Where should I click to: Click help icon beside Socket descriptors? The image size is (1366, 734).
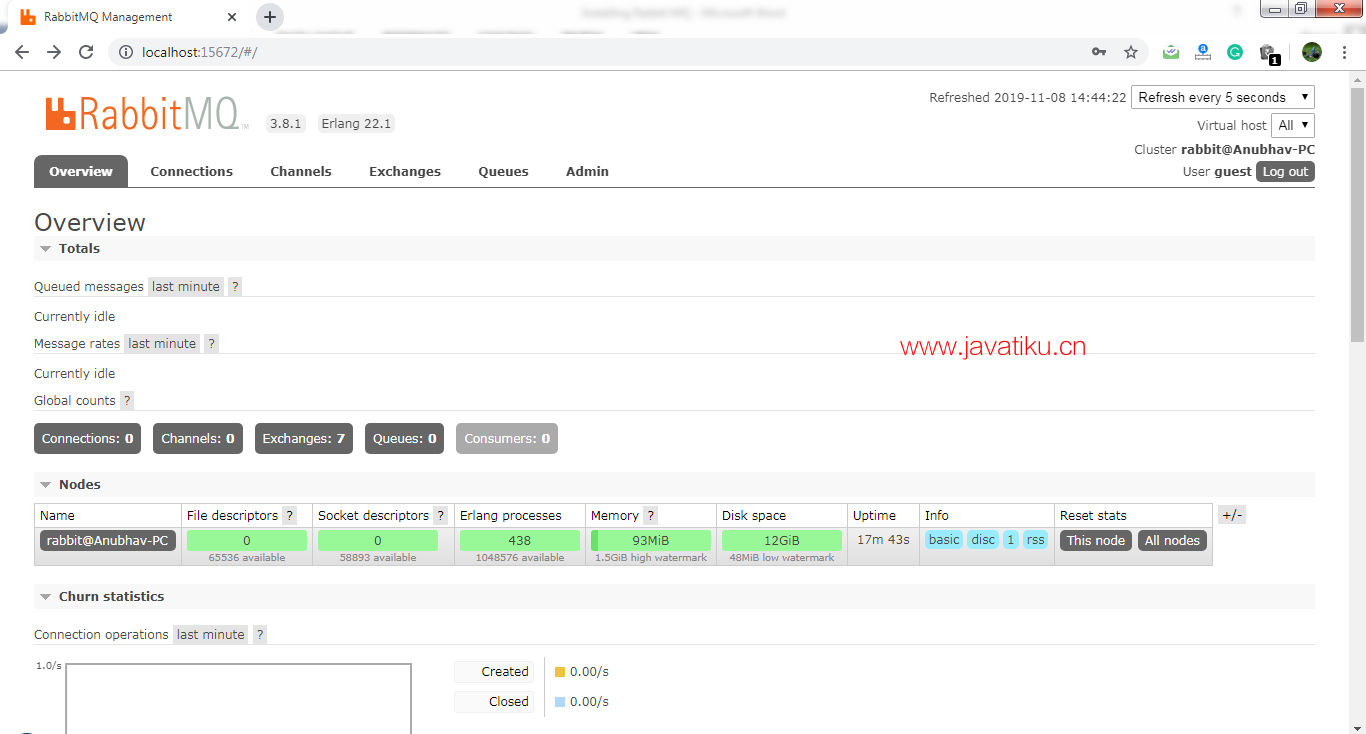[440, 516]
